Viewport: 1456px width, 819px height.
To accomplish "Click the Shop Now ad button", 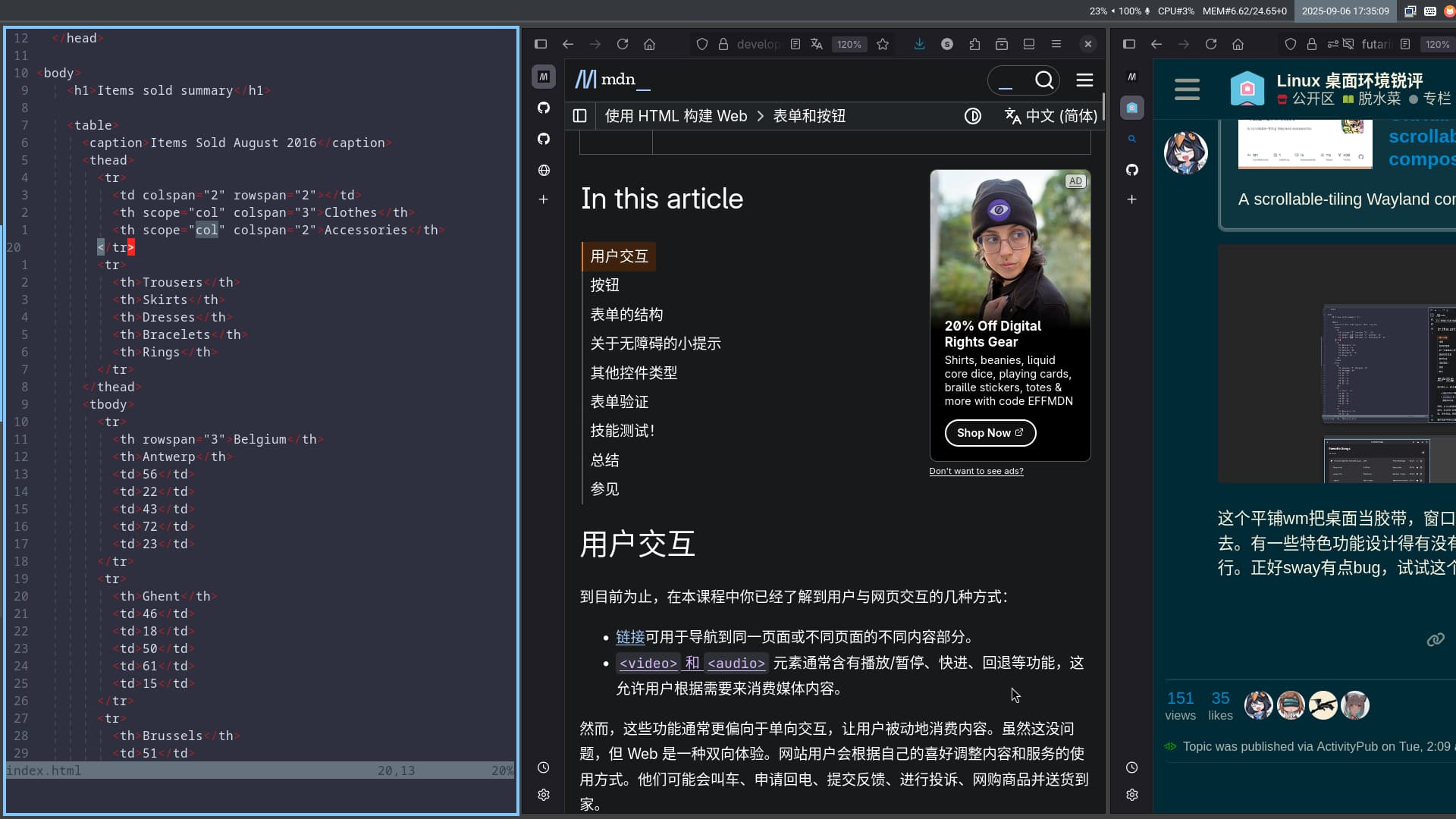I will tap(990, 433).
